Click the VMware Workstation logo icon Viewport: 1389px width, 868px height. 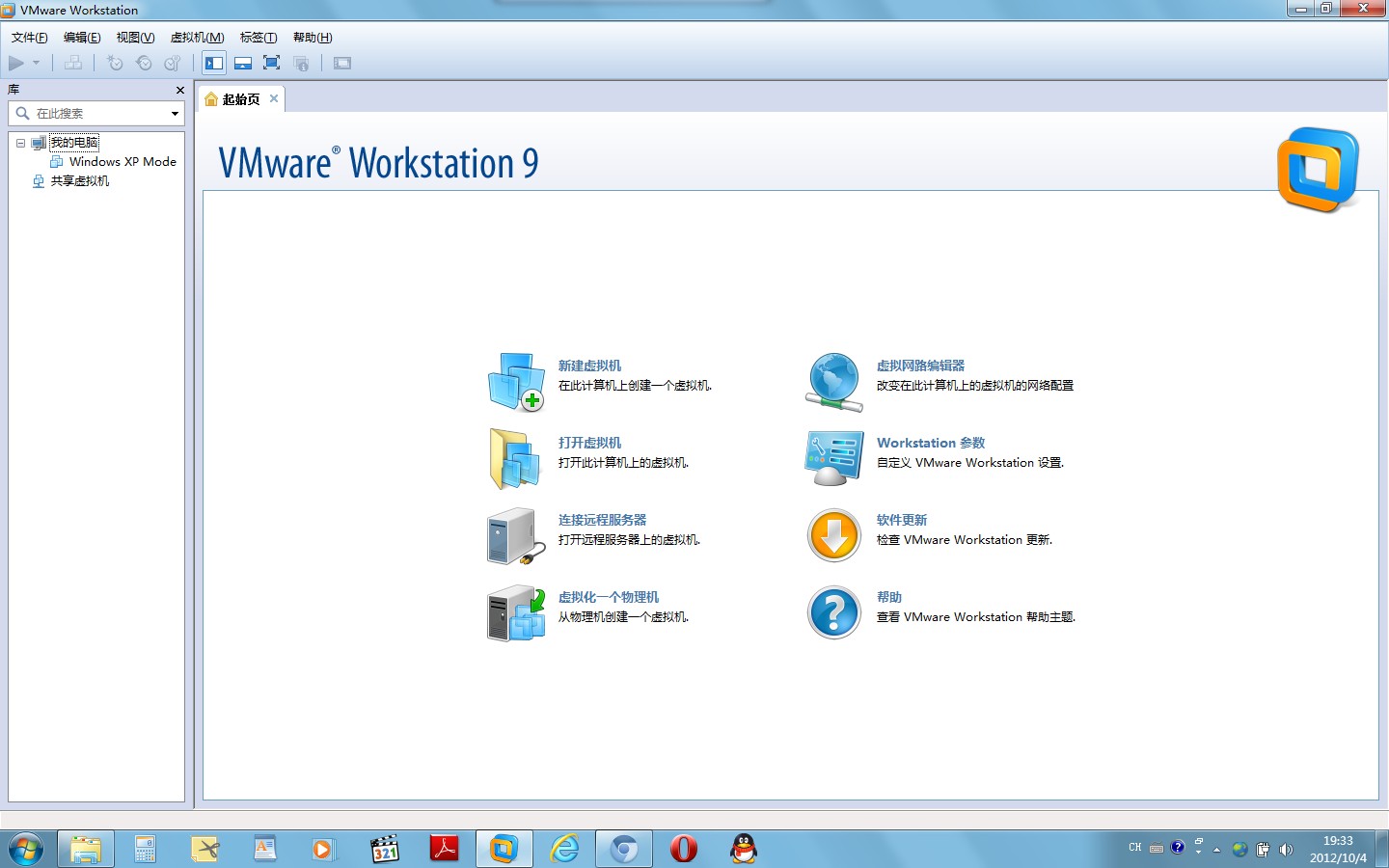1318,170
